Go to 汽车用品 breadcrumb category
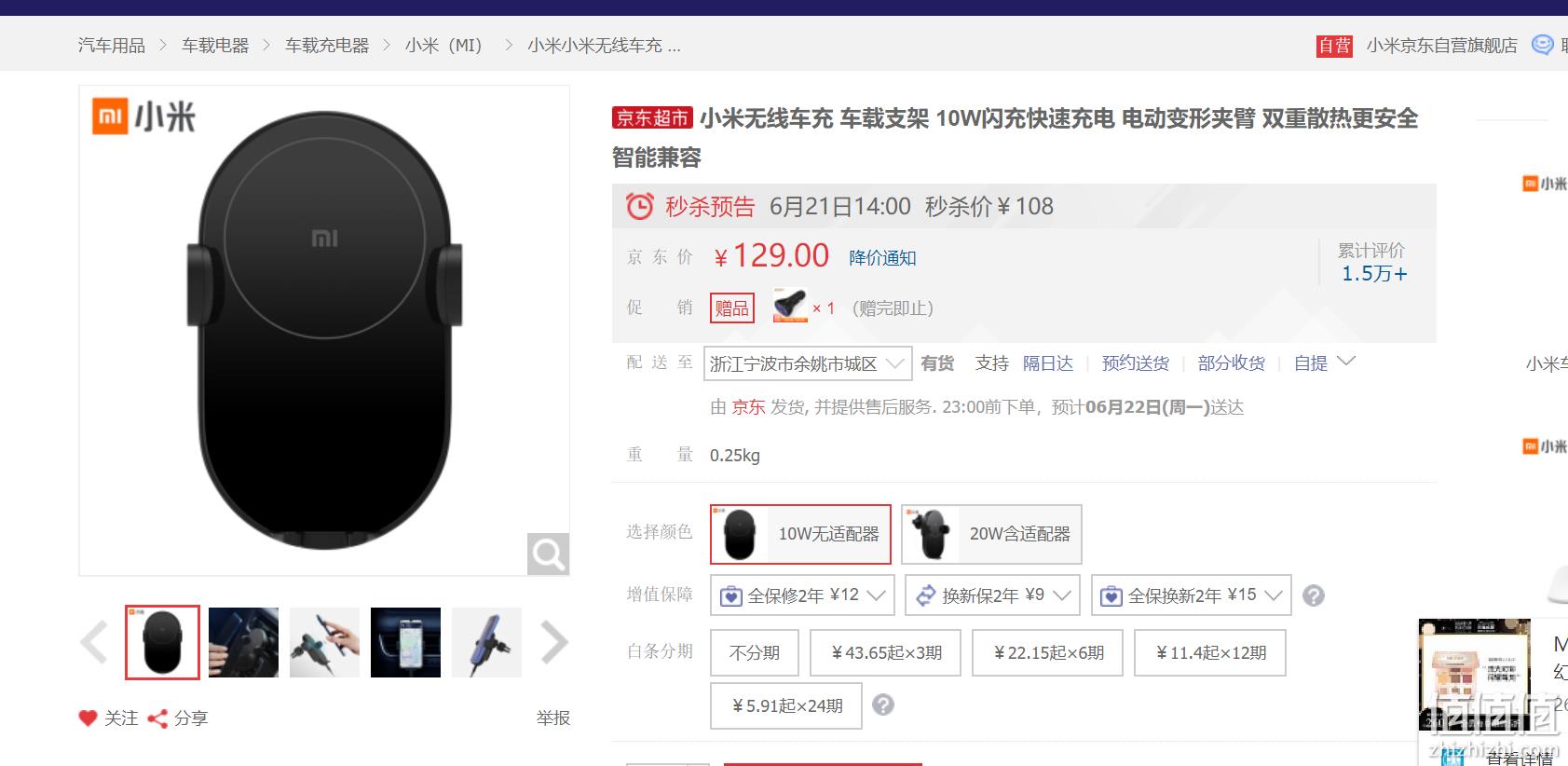Image resolution: width=1568 pixels, height=766 pixels. tap(112, 45)
